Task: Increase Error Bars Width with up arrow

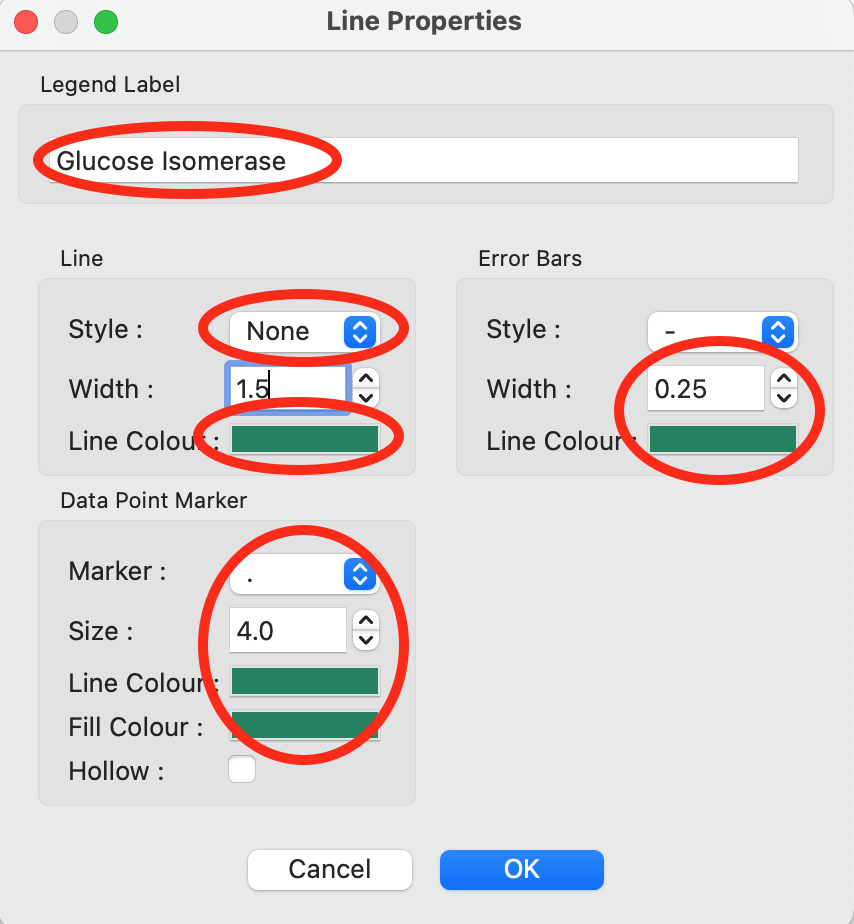Action: (785, 379)
